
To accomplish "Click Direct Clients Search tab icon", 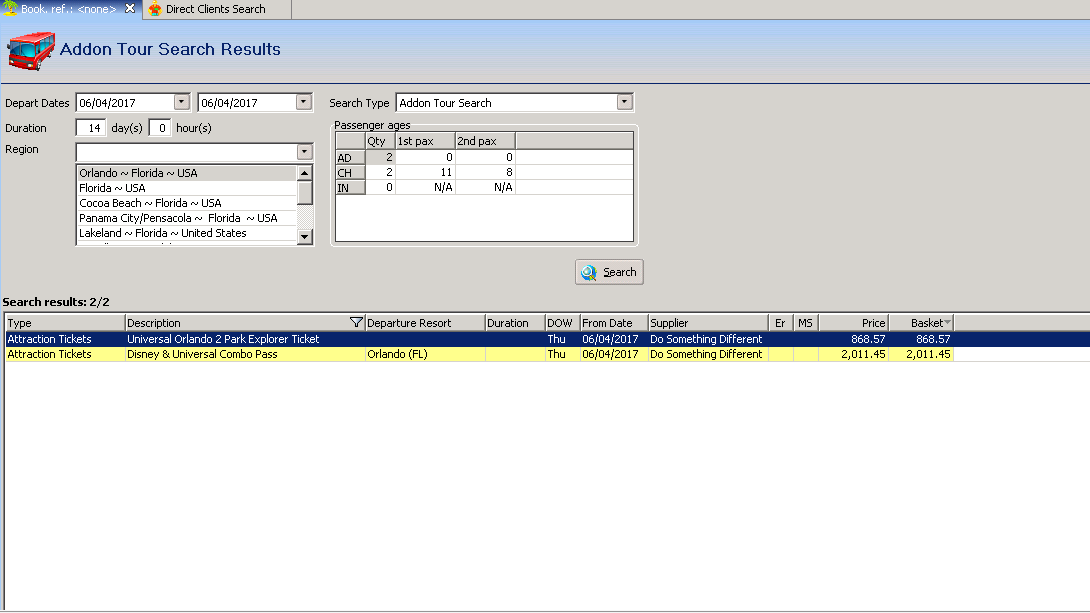I will pyautogui.click(x=155, y=9).
